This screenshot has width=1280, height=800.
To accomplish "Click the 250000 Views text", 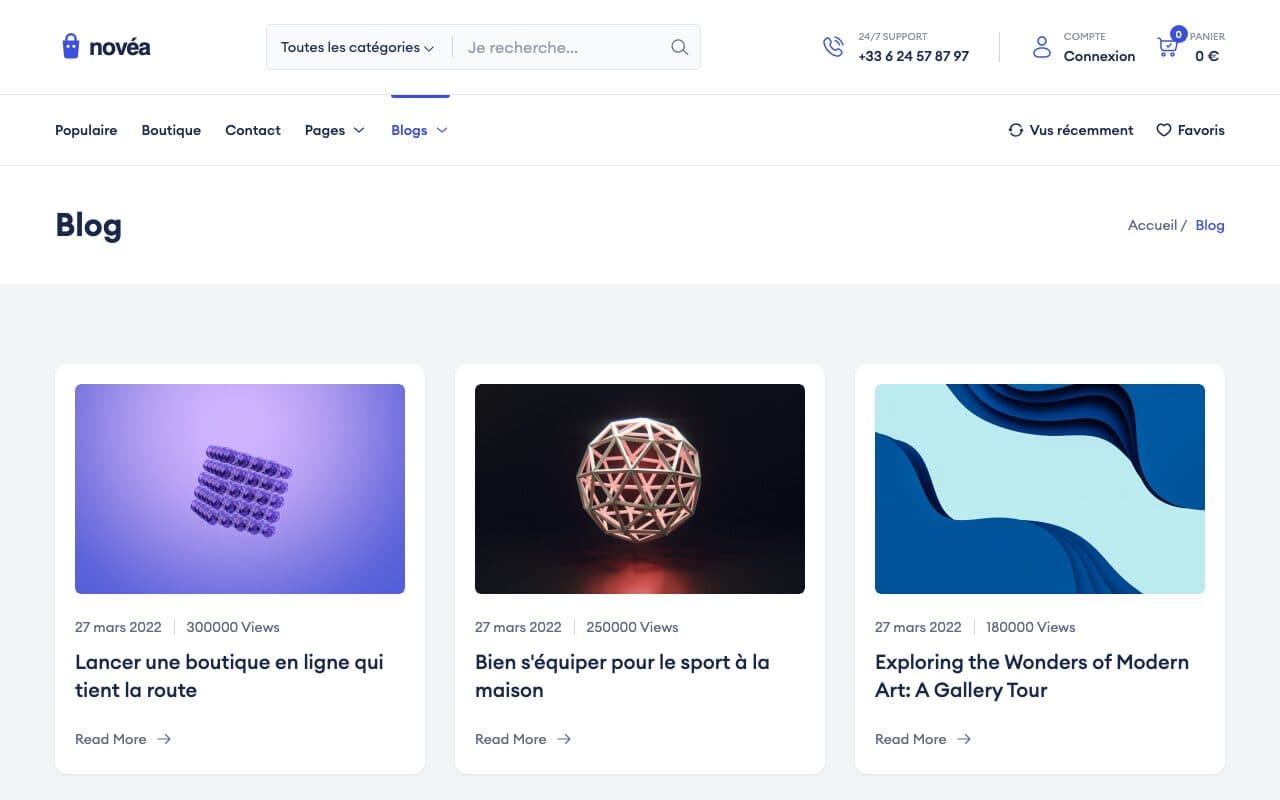I will pyautogui.click(x=632, y=627).
